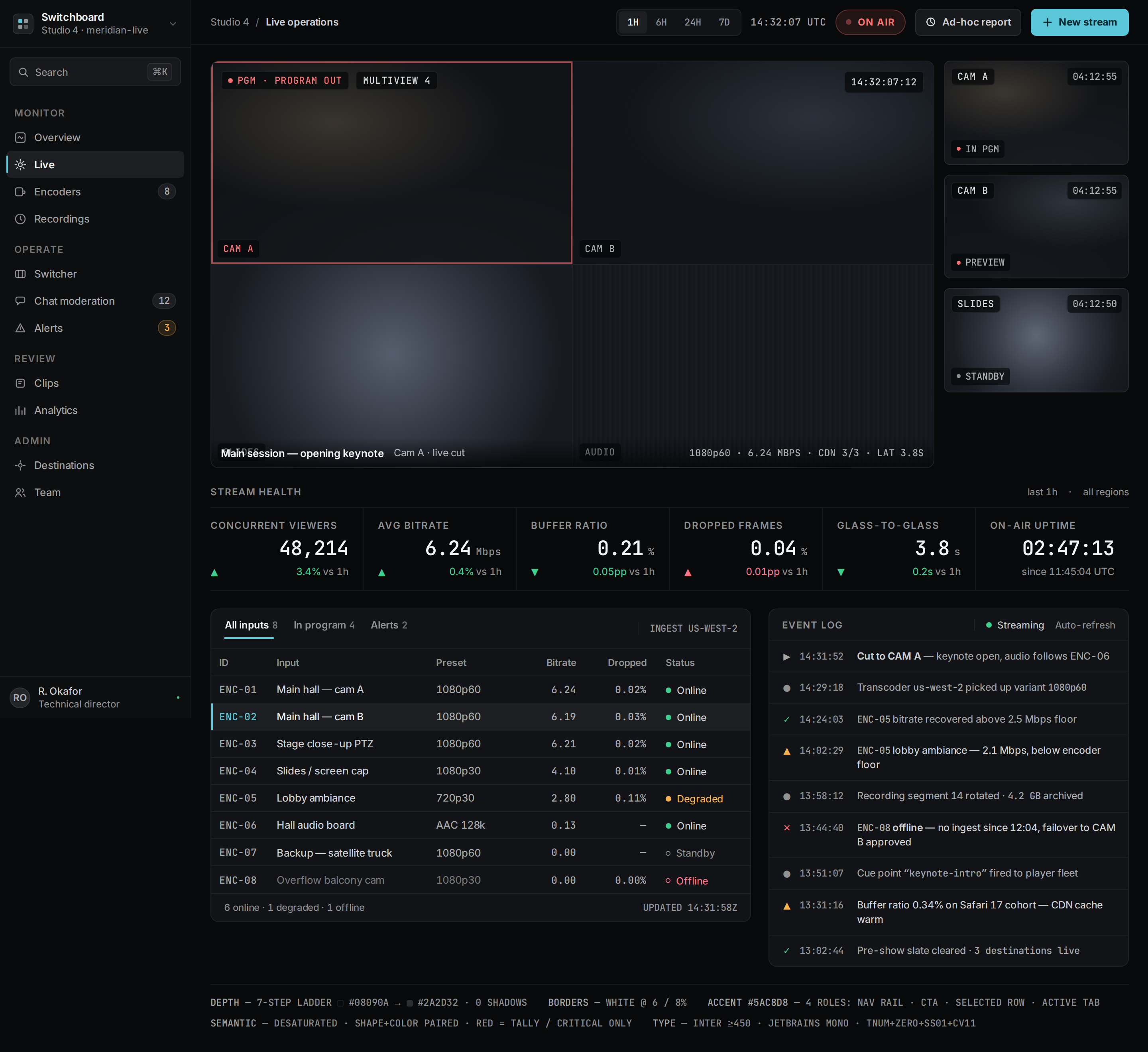This screenshot has height=1052, width=1148.
Task: Click the 'last 1h' stream health filter
Action: tap(1042, 492)
